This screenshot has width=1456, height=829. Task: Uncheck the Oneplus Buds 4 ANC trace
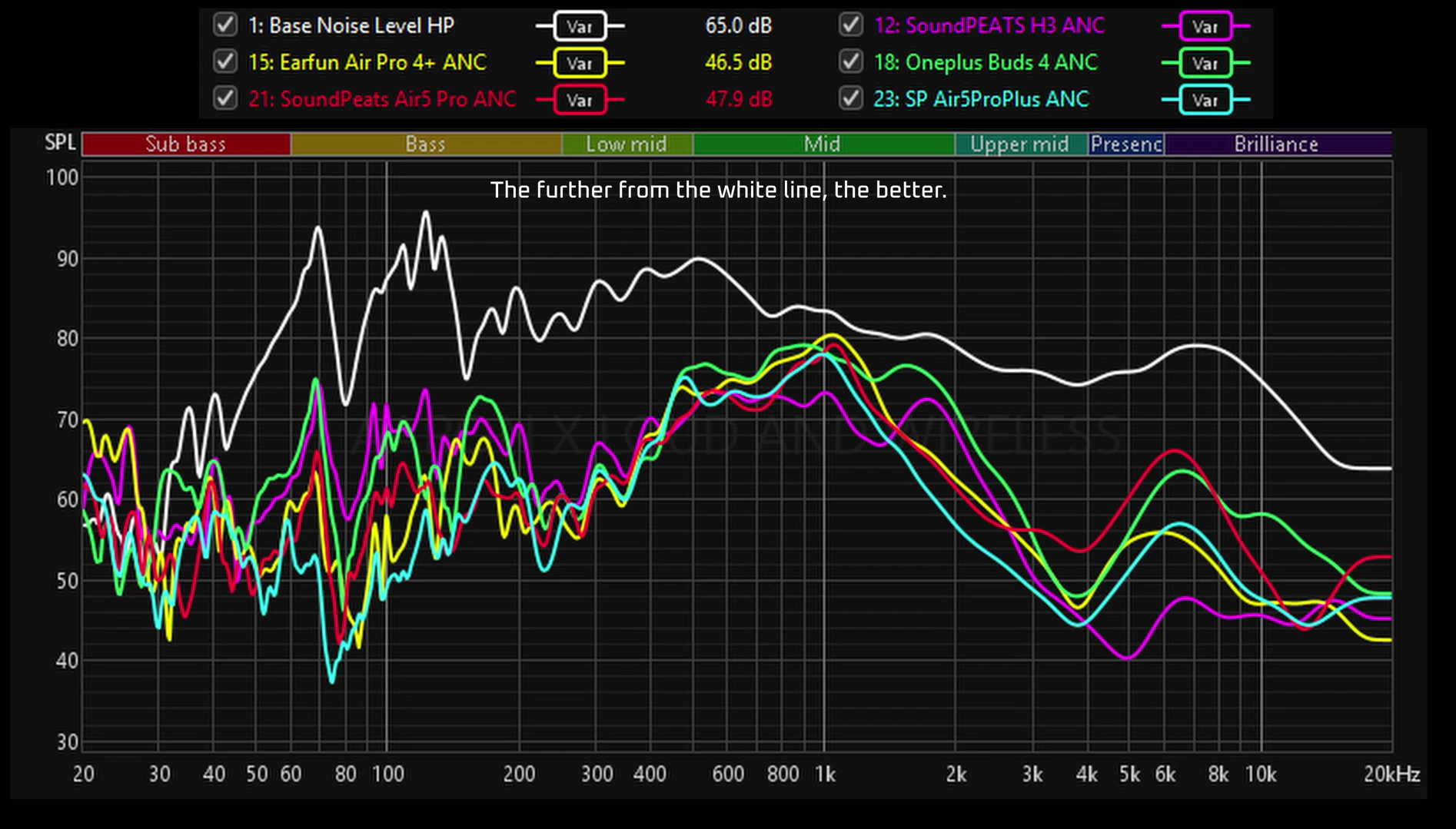tap(851, 61)
